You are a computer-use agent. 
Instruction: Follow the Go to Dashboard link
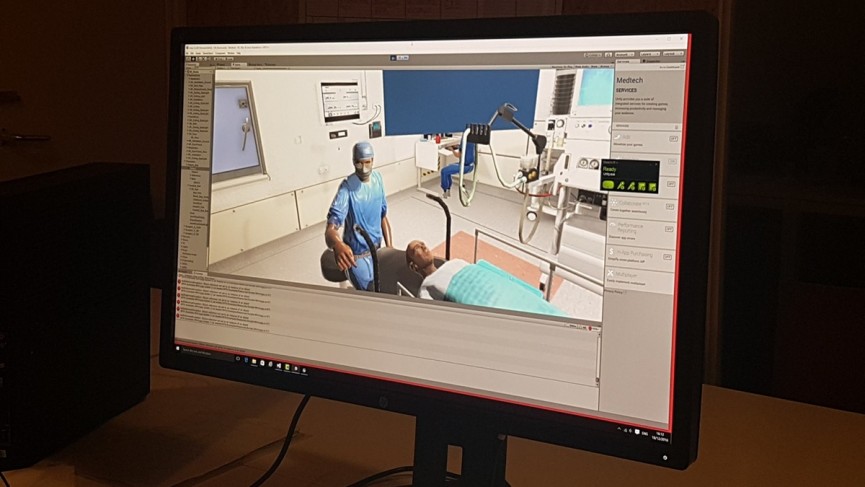coord(670,67)
